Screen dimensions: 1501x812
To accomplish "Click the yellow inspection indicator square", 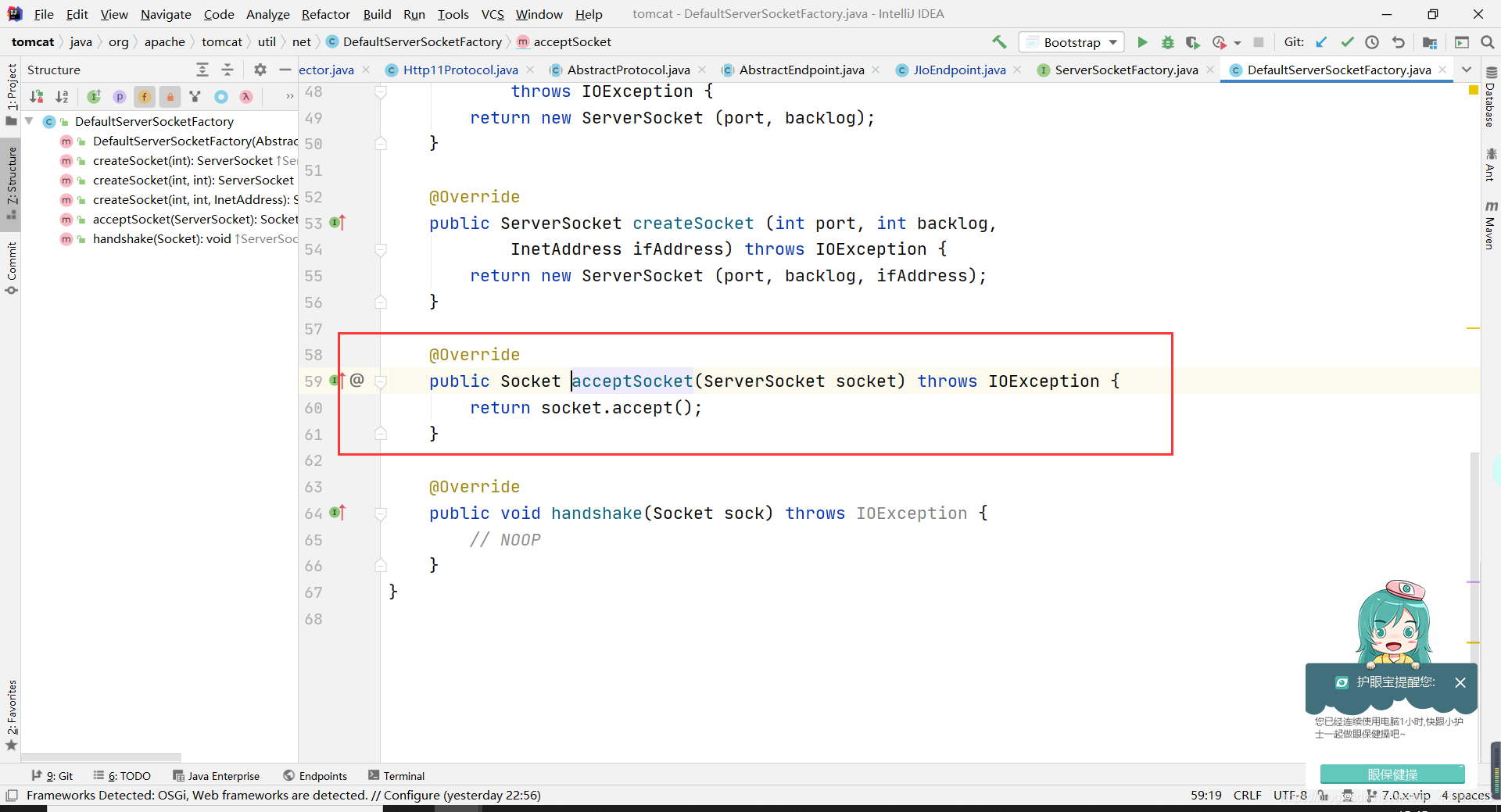I will 1473,91.
